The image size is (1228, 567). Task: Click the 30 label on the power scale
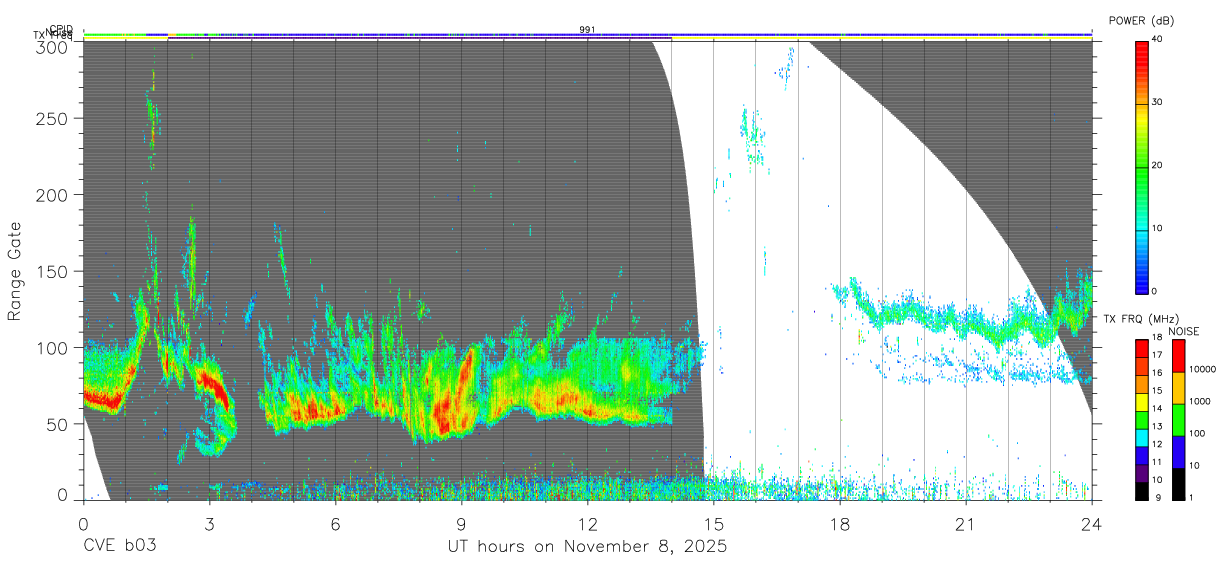pyautogui.click(x=1159, y=103)
